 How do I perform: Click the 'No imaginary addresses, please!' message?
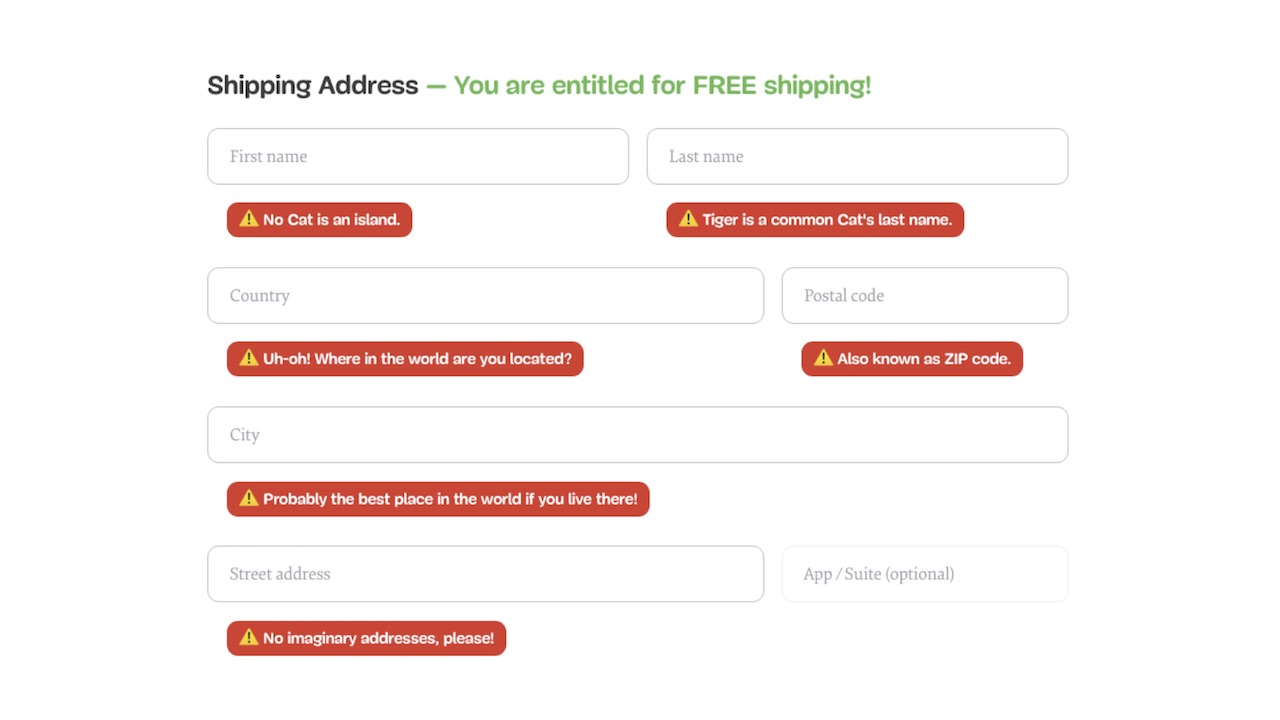(x=378, y=638)
